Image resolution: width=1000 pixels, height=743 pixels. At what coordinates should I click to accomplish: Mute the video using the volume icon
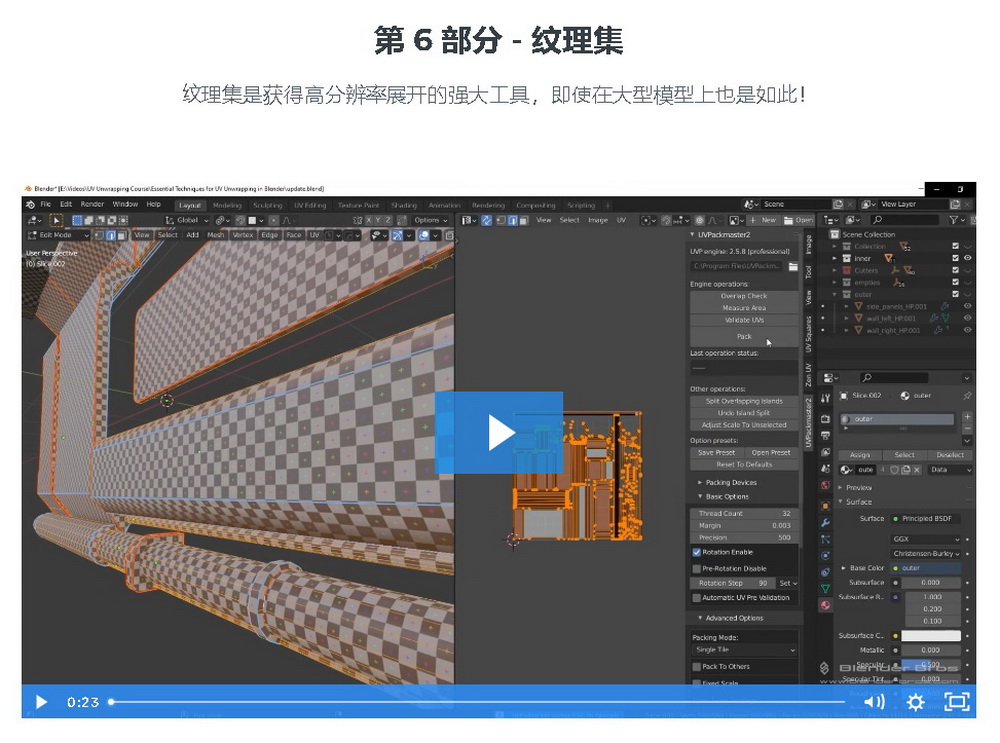coord(874,702)
